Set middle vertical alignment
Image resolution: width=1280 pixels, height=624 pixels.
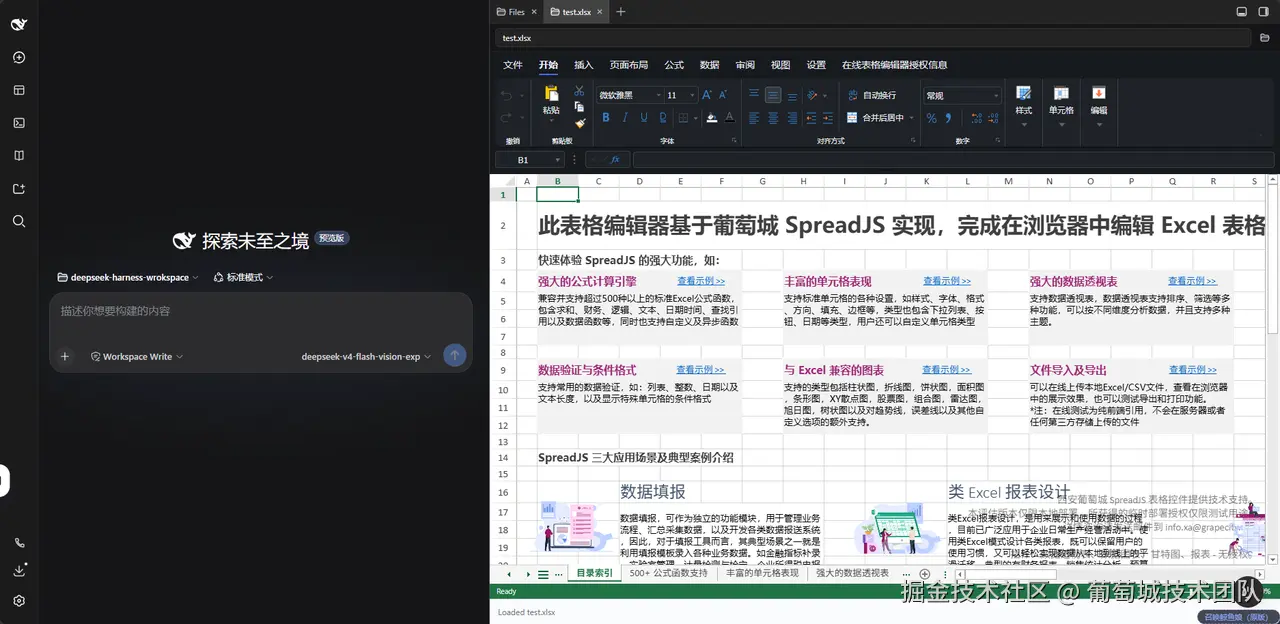pyautogui.click(x=773, y=94)
